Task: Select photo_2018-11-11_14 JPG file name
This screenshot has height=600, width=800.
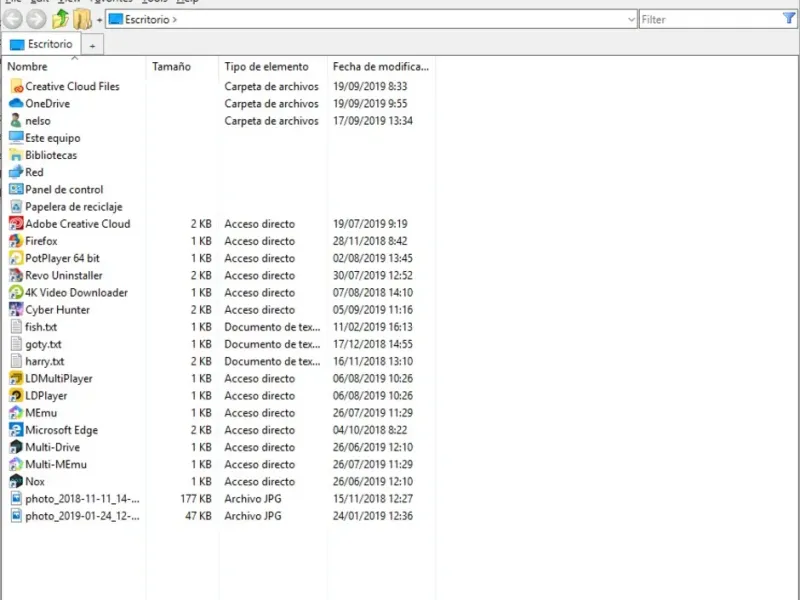Action: coord(82,499)
